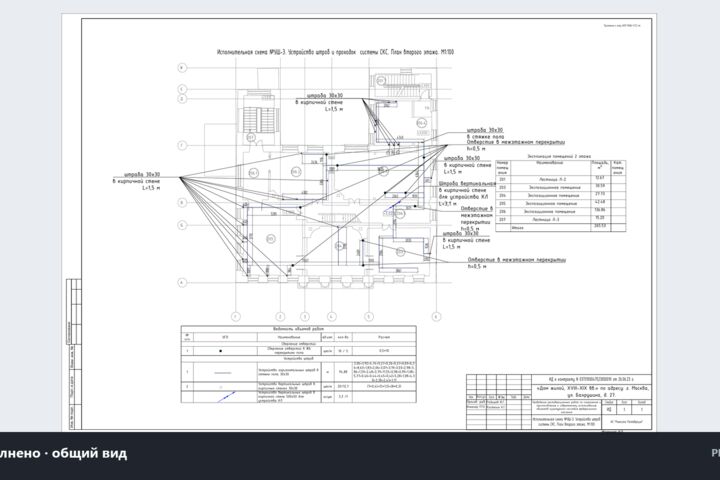Click grid axis marker 3 below plan
The width and height of the screenshot is (720, 480).
[305, 316]
